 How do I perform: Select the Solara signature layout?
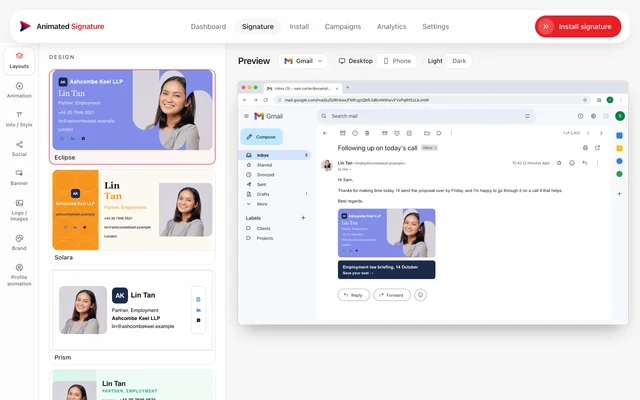pyautogui.click(x=132, y=217)
